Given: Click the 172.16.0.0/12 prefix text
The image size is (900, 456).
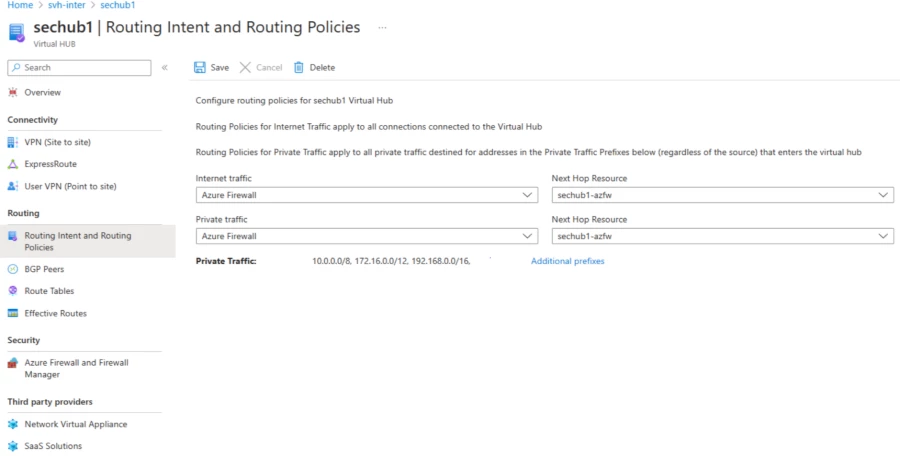Looking at the screenshot, I should coord(381,261).
